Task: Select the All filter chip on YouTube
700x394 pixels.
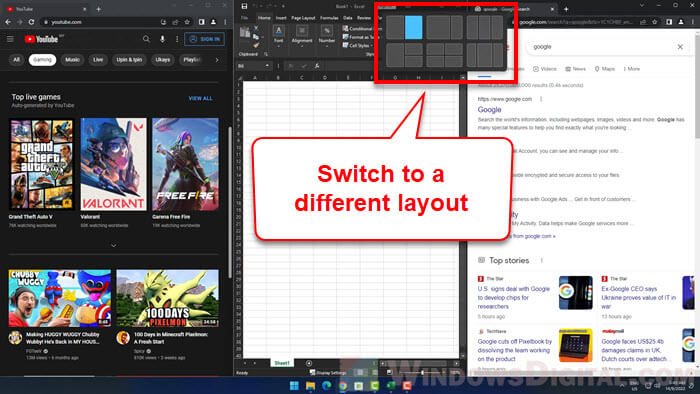Action: click(17, 60)
